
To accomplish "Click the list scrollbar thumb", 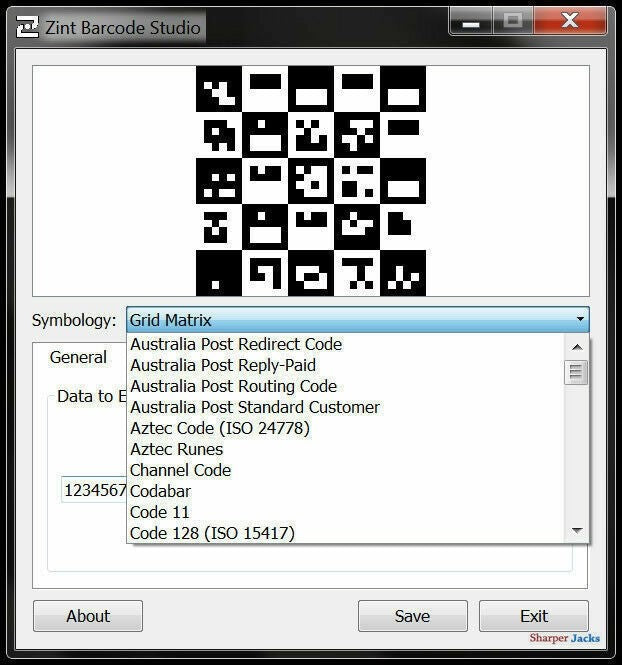I will (x=577, y=373).
